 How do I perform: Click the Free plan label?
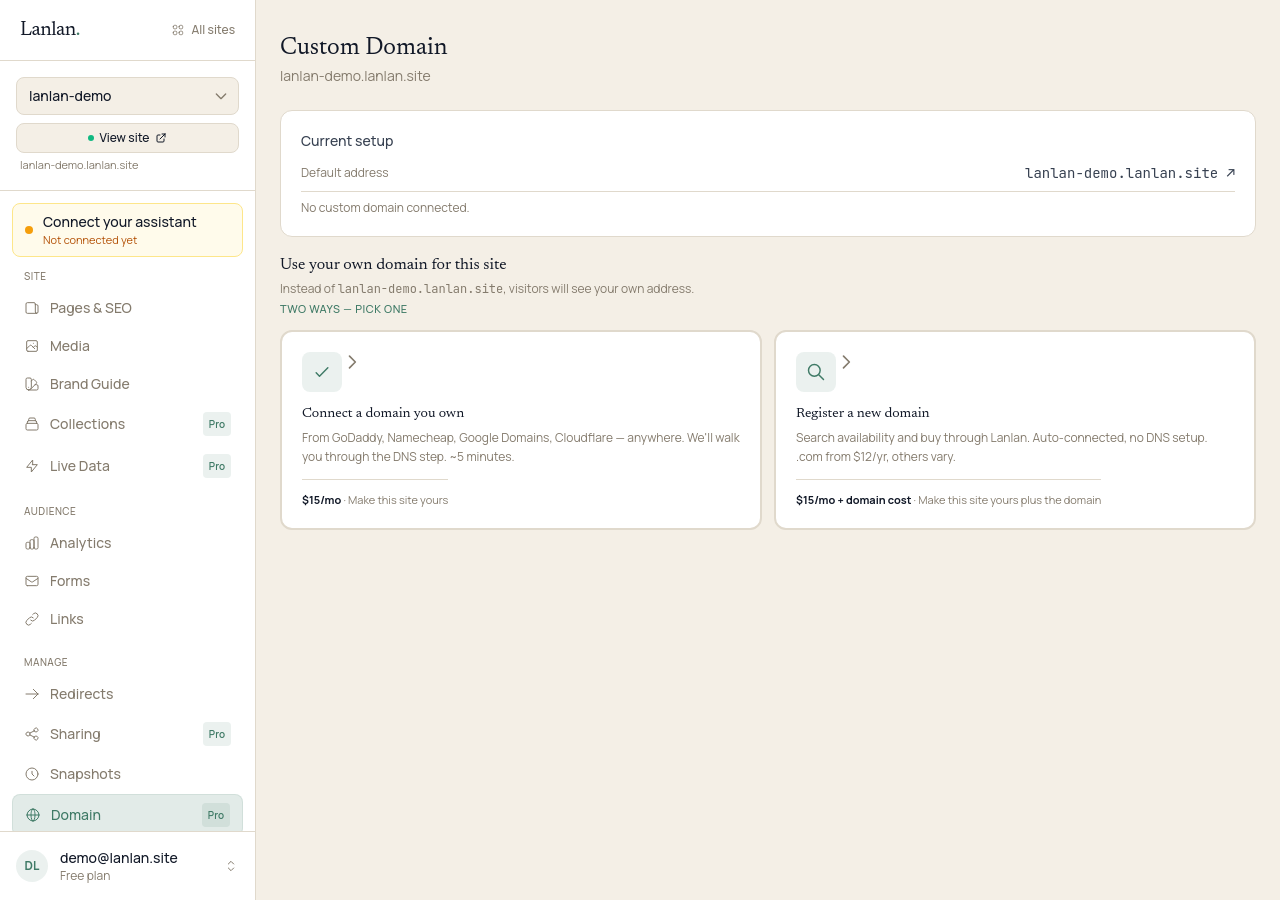coord(85,876)
